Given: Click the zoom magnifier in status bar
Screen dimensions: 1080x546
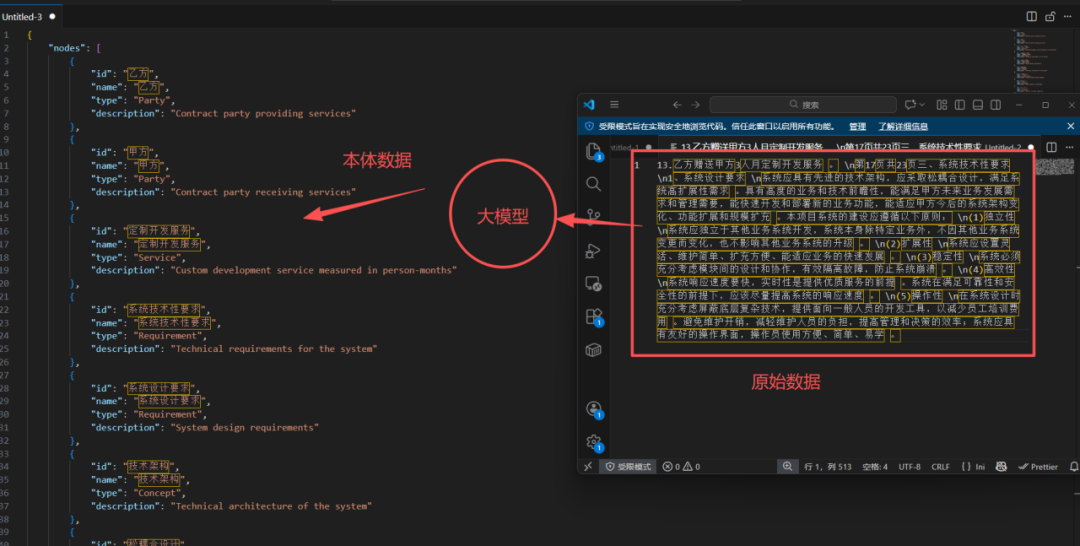Looking at the screenshot, I should tap(788, 467).
